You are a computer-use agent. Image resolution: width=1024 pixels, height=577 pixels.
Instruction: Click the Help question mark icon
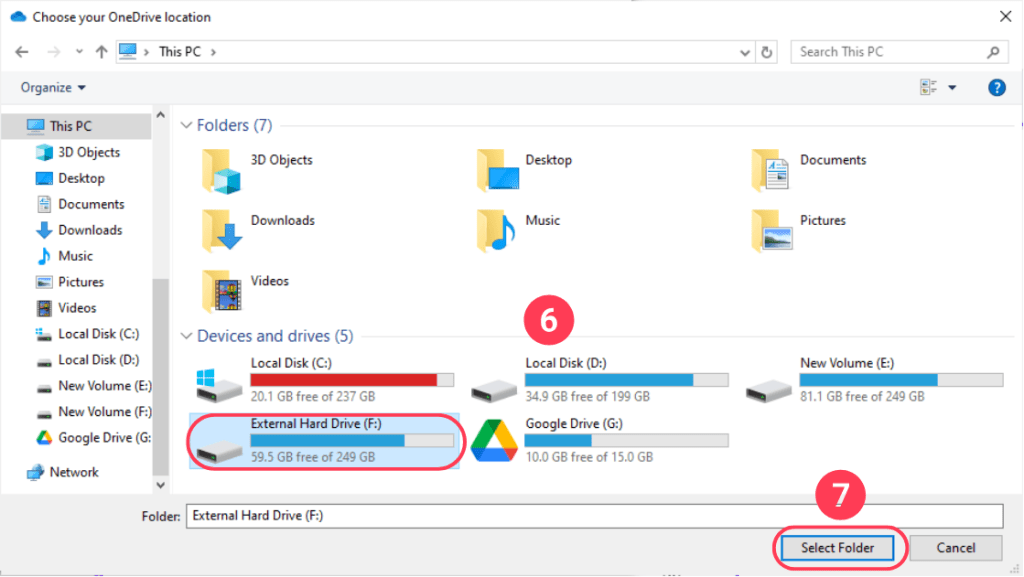996,87
